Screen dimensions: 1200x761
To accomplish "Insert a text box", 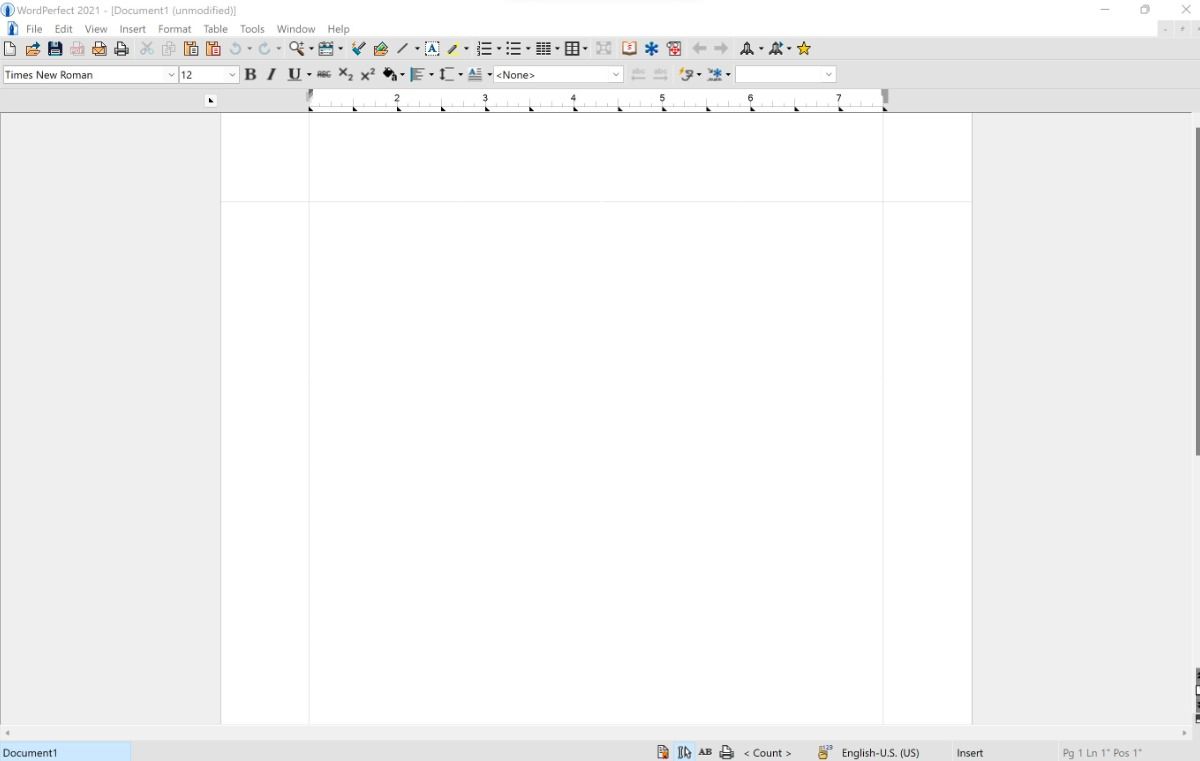I will (431, 48).
